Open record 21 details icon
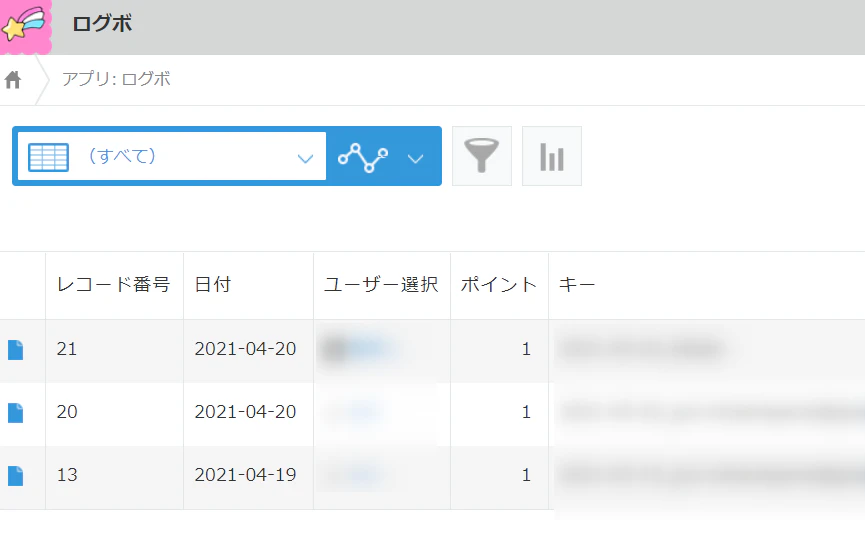Screen dimensions: 865x534 point(15,350)
